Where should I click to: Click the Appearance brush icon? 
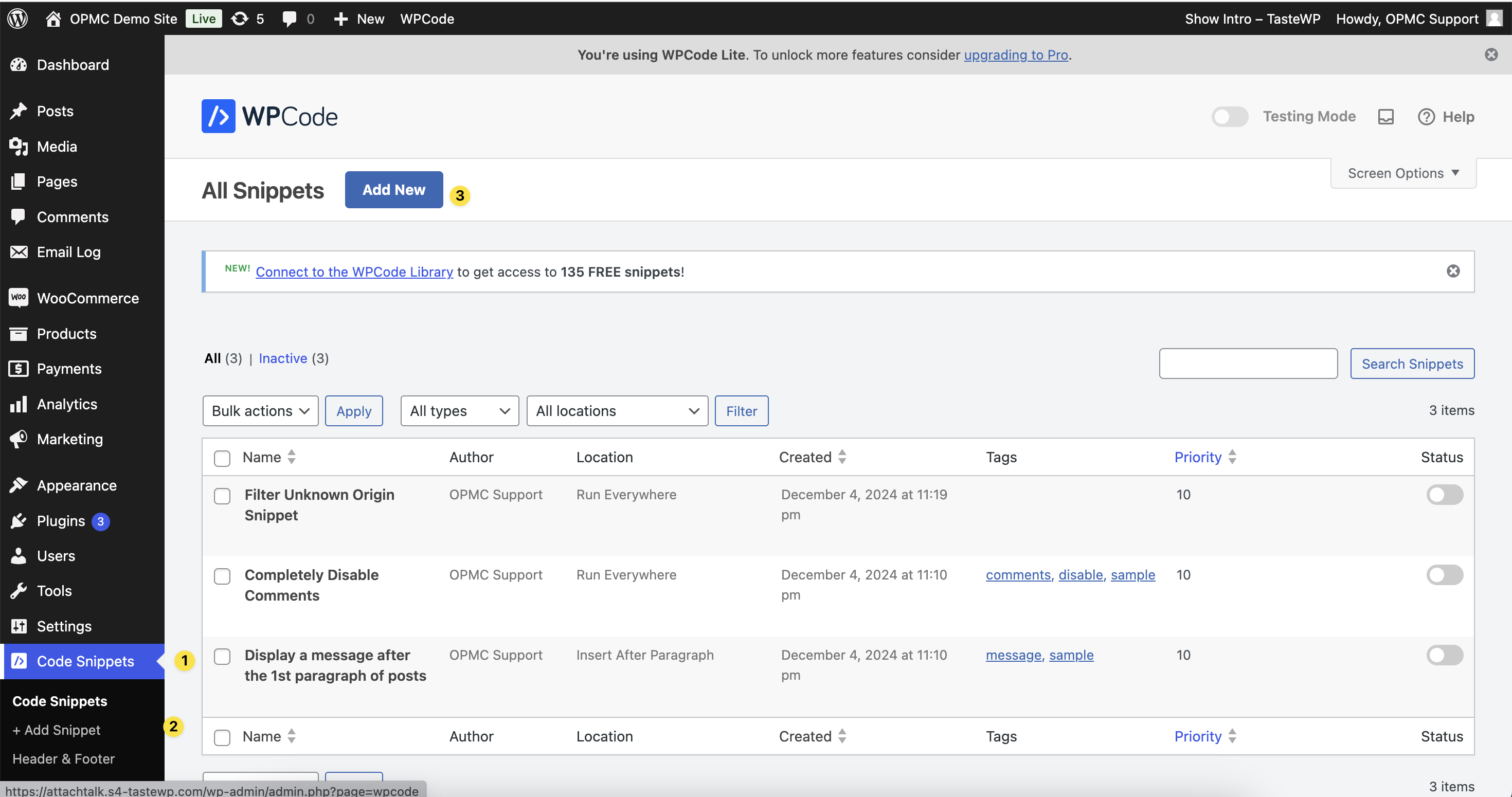[x=19, y=485]
